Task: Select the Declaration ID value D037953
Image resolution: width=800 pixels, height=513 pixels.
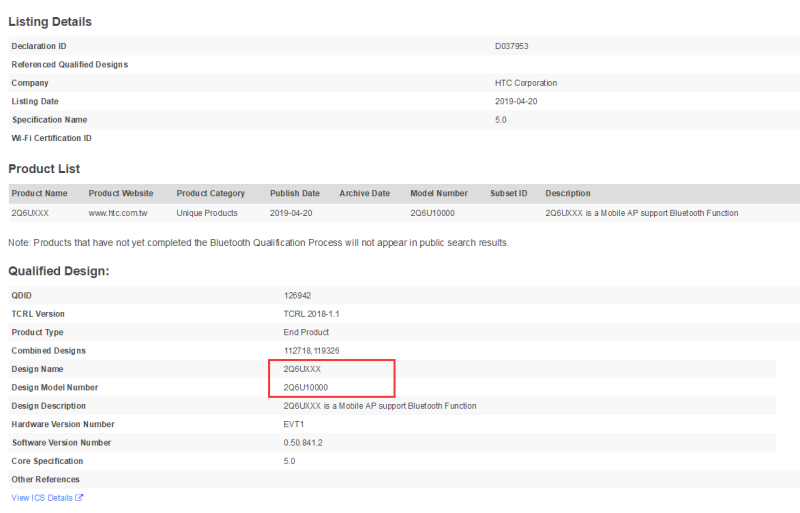Action: click(511, 46)
